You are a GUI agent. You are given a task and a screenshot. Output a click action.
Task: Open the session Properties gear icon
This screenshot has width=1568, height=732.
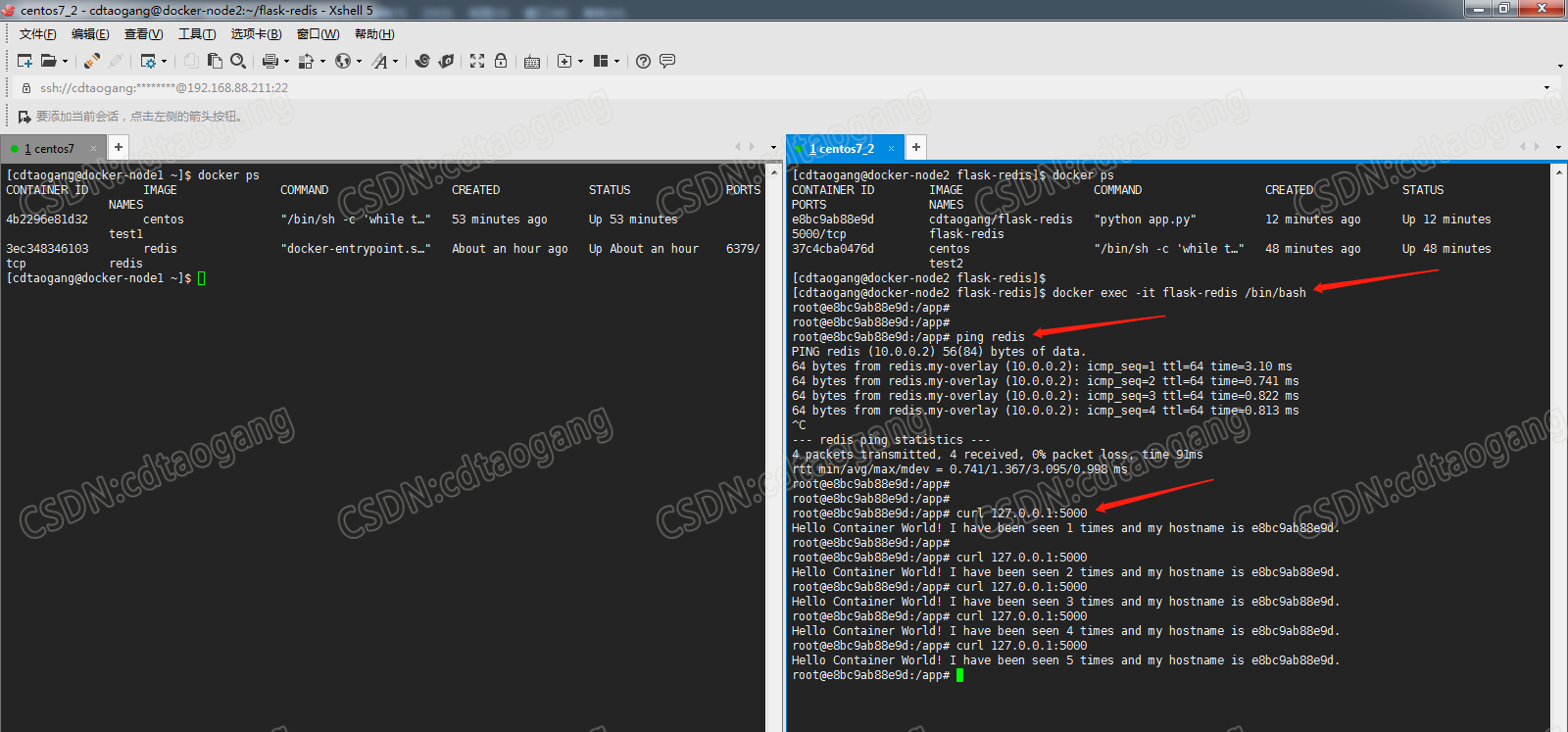point(148,61)
